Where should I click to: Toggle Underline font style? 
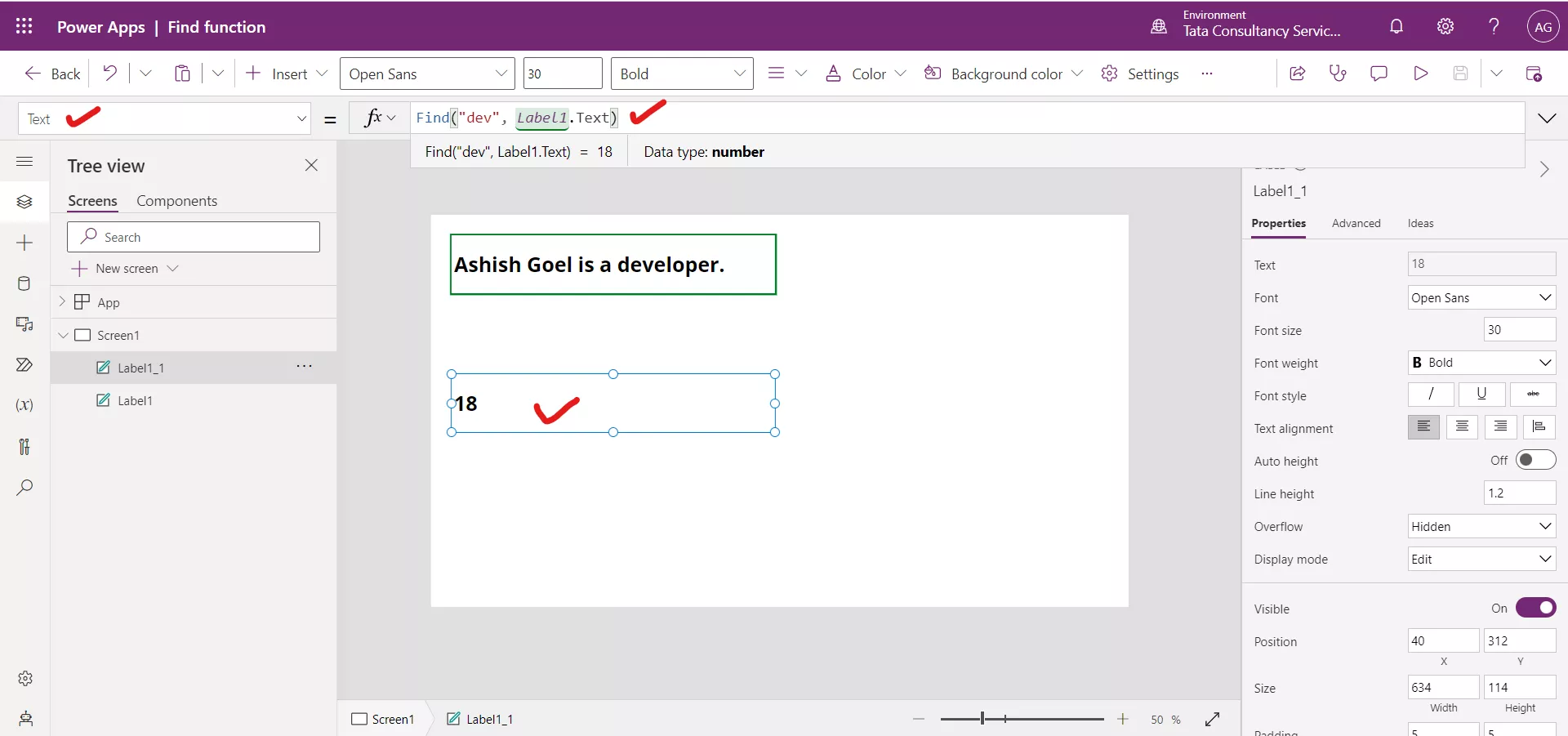click(x=1481, y=395)
